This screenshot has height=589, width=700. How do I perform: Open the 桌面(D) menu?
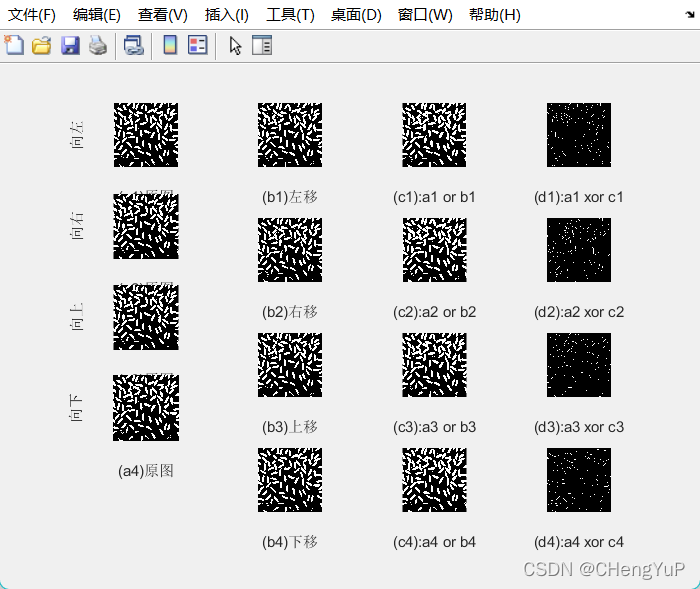tap(356, 15)
